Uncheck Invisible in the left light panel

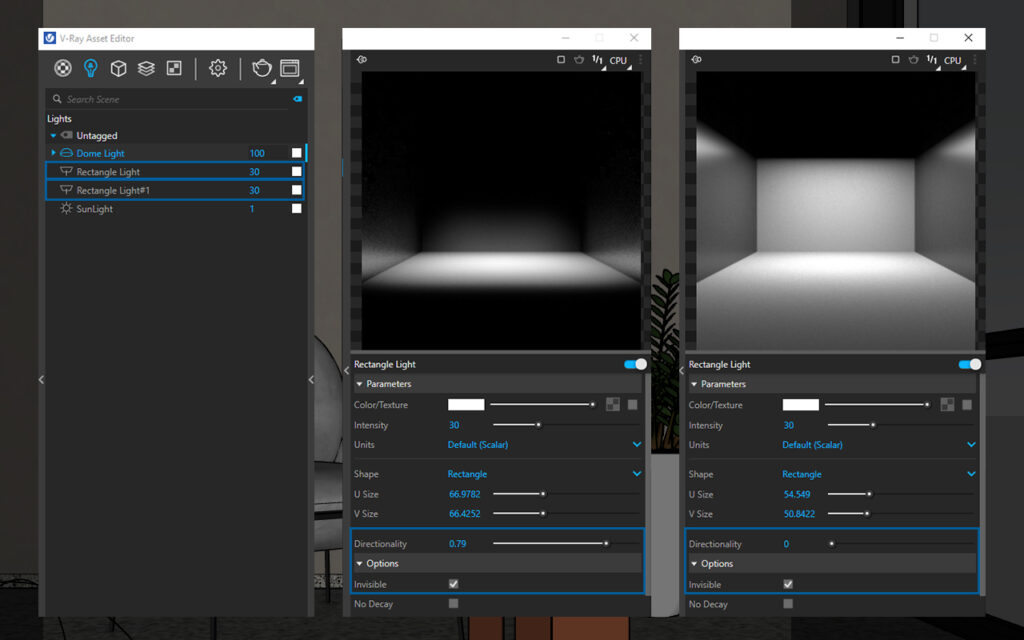[x=454, y=584]
